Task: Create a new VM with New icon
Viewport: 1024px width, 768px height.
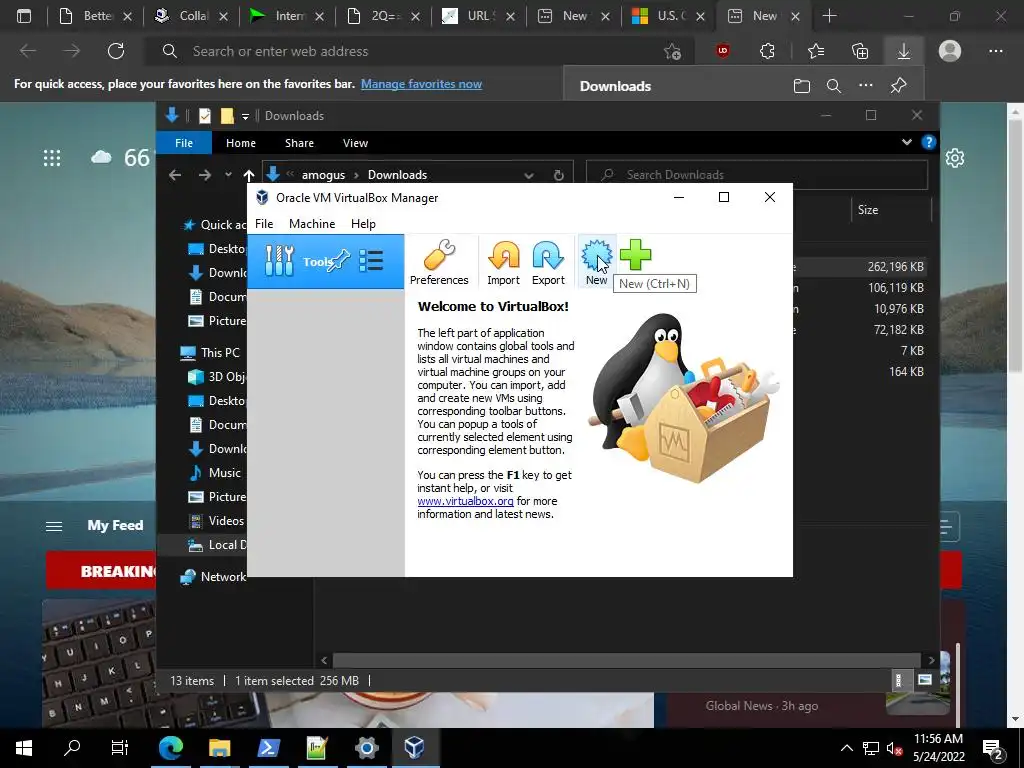Action: point(596,263)
